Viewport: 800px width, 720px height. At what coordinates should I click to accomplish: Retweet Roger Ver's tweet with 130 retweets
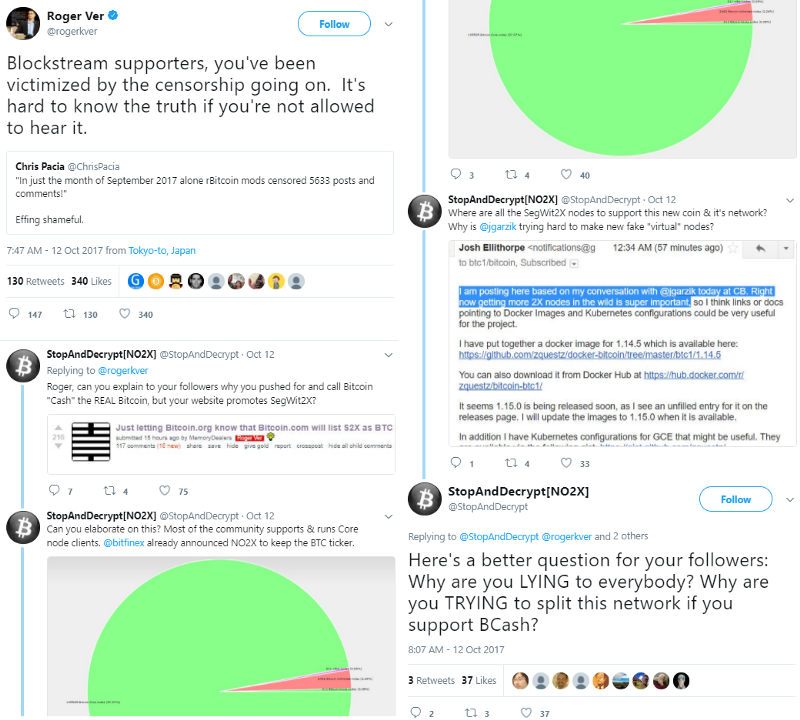coord(69,314)
